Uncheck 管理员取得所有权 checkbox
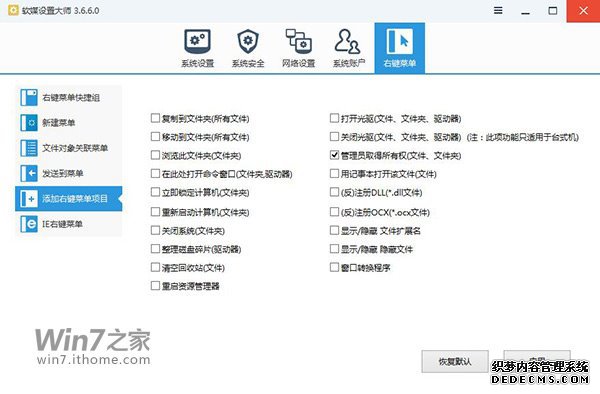Screen dimensions: 600x394 tap(334, 155)
